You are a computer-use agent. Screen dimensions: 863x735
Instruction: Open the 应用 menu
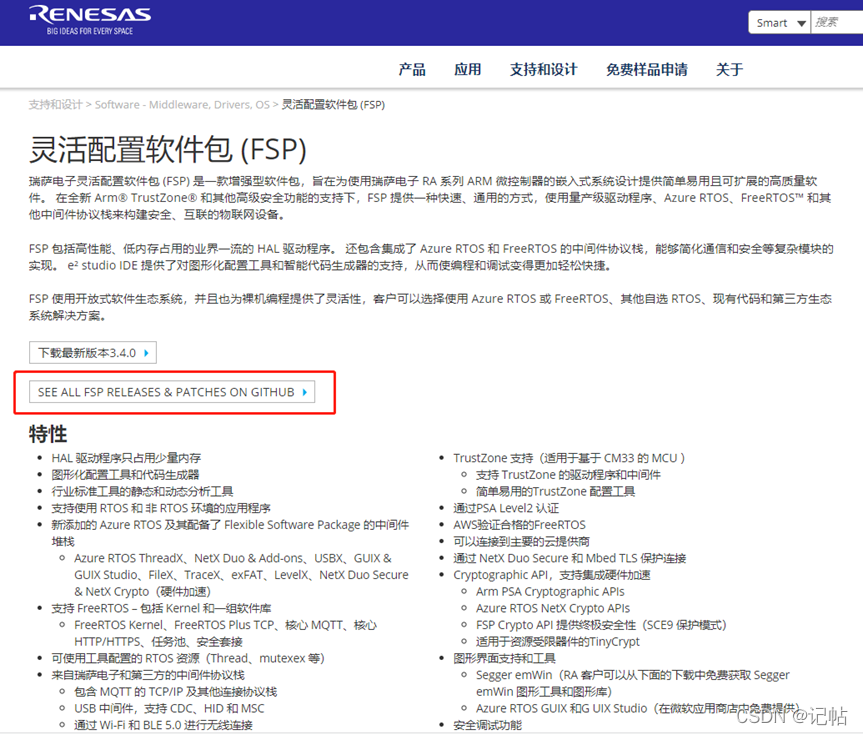[467, 69]
